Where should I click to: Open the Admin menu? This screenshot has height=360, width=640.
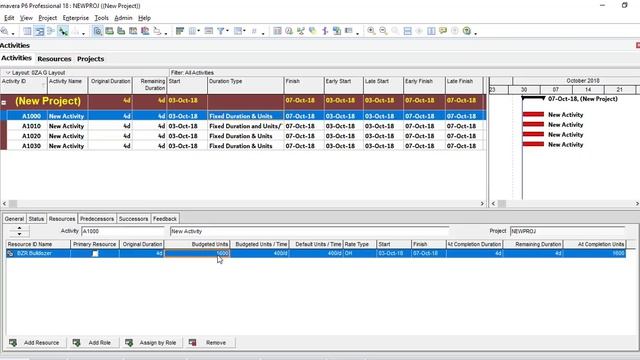click(123, 18)
